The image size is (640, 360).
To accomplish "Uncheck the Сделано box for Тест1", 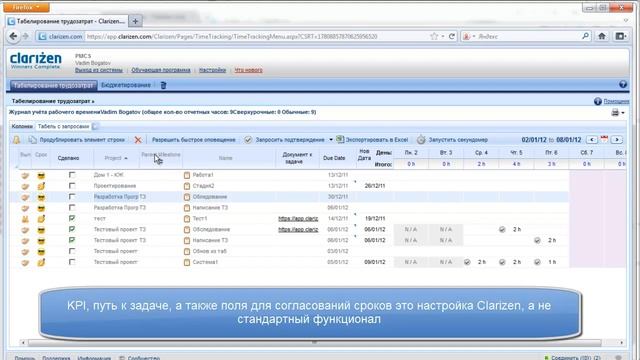I will [72, 218].
